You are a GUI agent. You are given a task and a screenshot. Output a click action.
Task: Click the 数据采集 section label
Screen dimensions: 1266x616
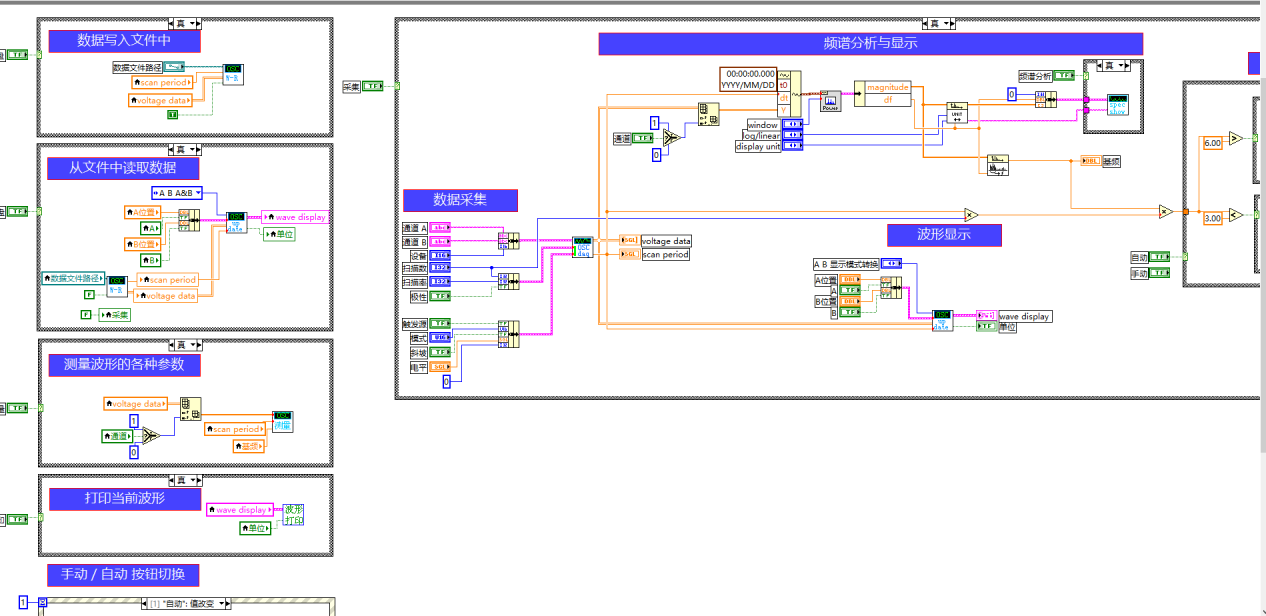coord(460,199)
